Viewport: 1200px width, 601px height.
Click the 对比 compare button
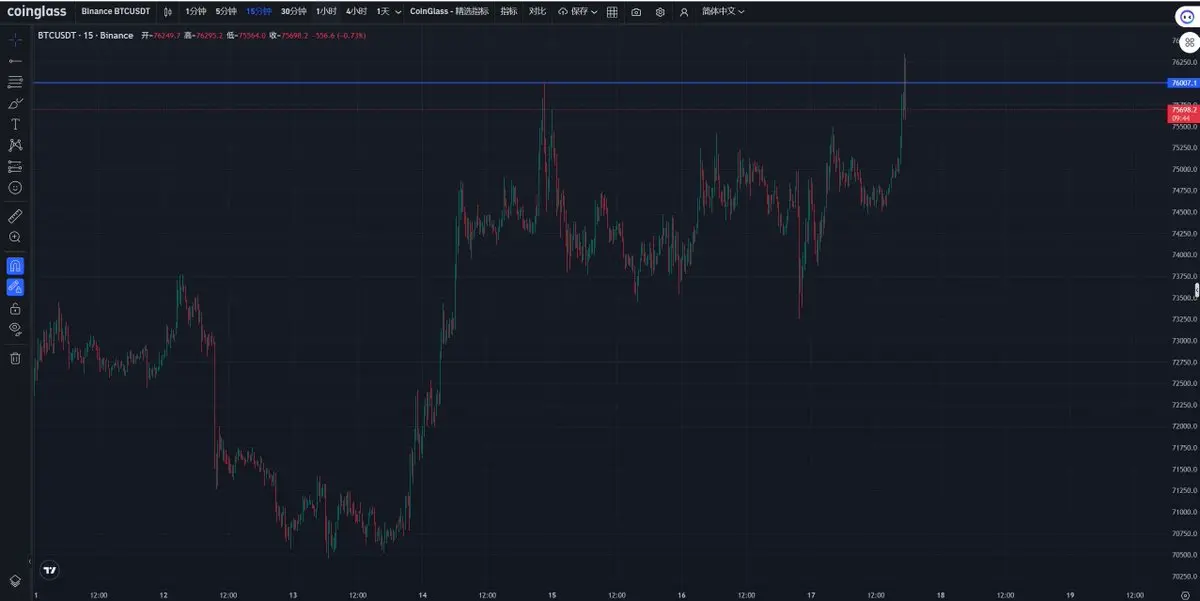point(538,12)
